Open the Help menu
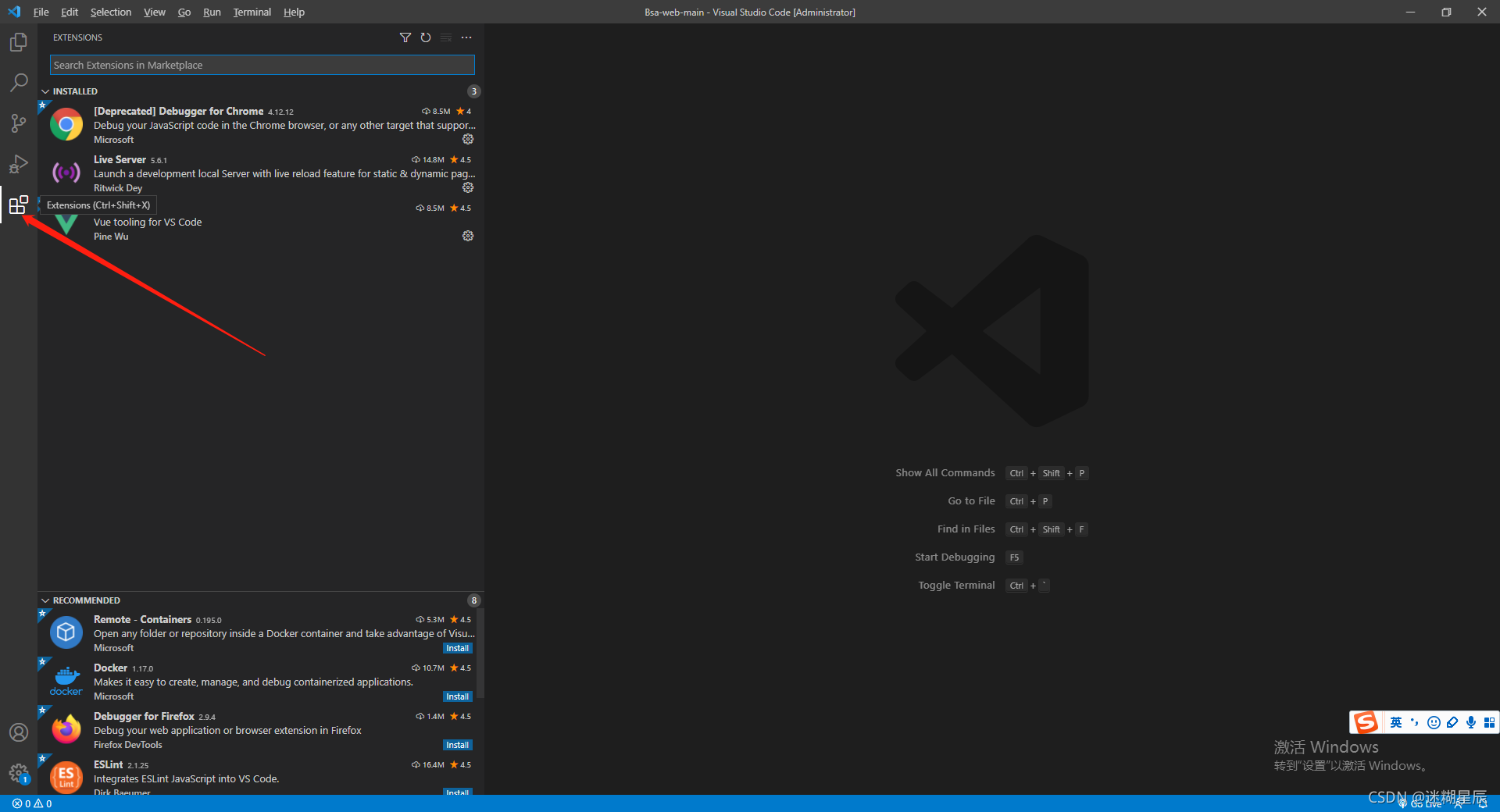This screenshot has height=812, width=1500. click(x=294, y=12)
